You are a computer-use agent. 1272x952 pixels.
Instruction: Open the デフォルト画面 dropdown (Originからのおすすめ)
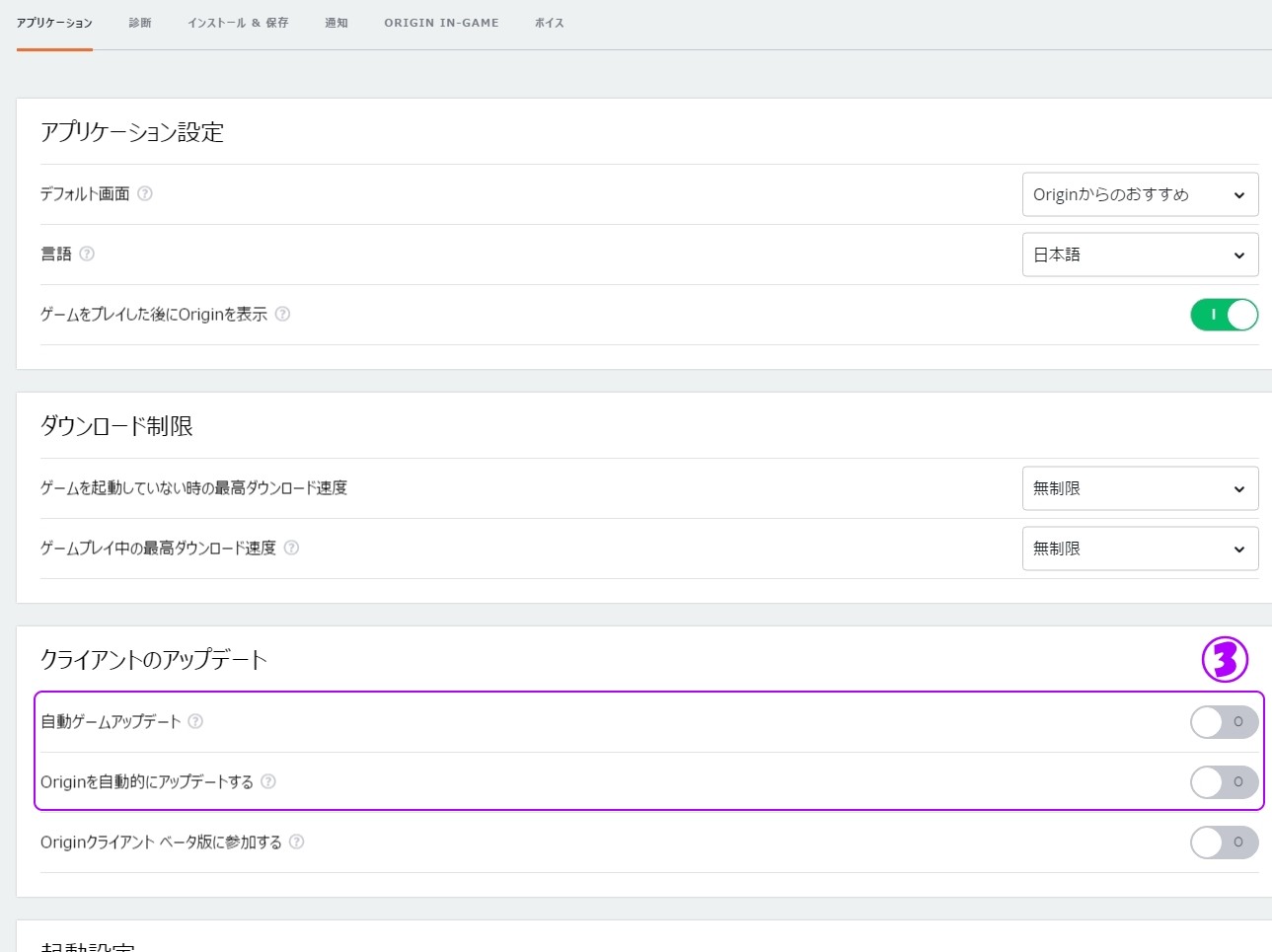pos(1140,194)
